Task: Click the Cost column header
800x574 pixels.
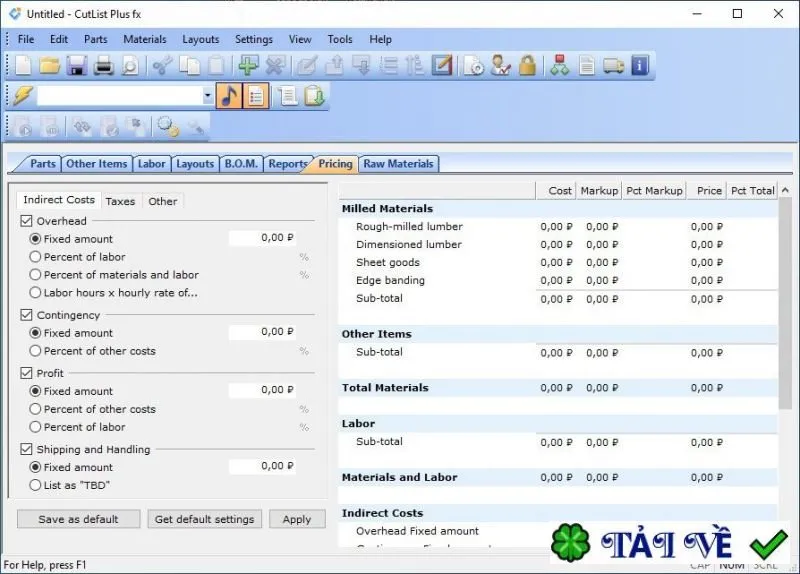Action: [556, 191]
